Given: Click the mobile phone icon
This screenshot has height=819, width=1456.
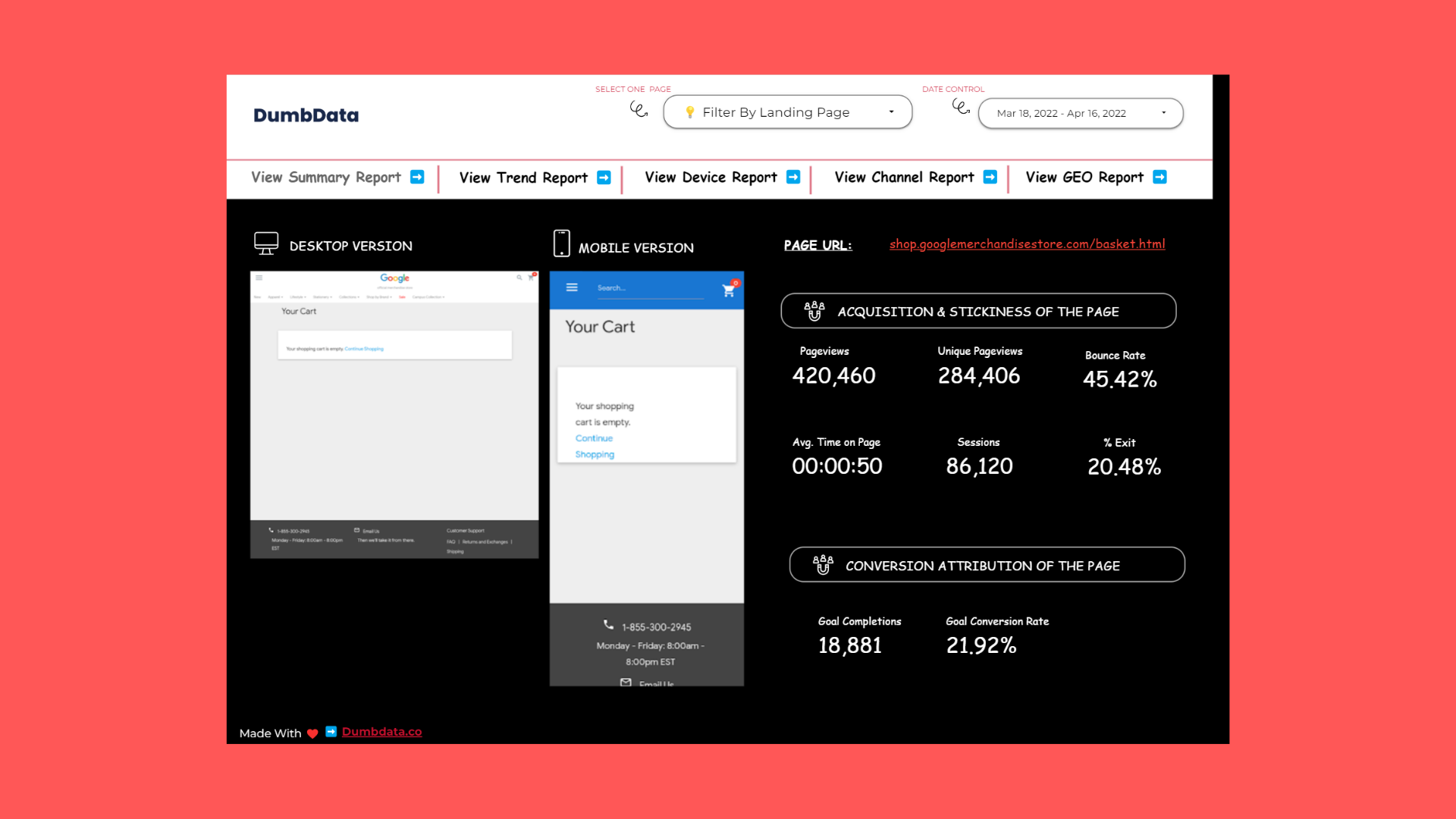Looking at the screenshot, I should click(561, 243).
